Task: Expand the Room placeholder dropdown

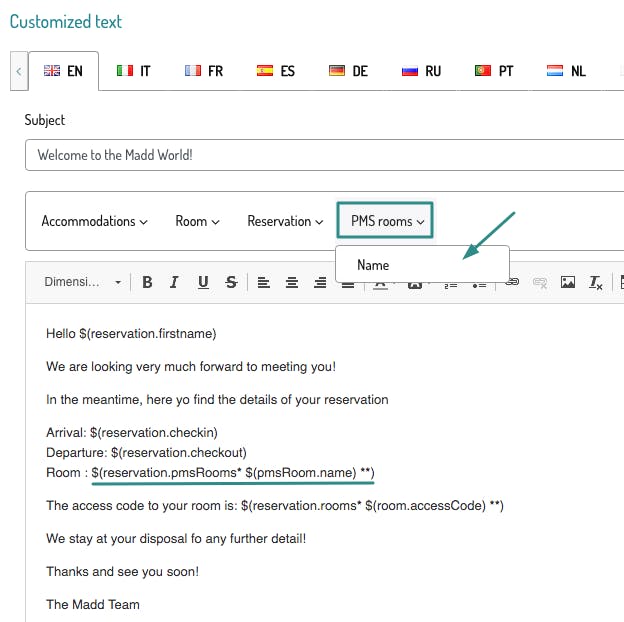Action: click(x=197, y=221)
